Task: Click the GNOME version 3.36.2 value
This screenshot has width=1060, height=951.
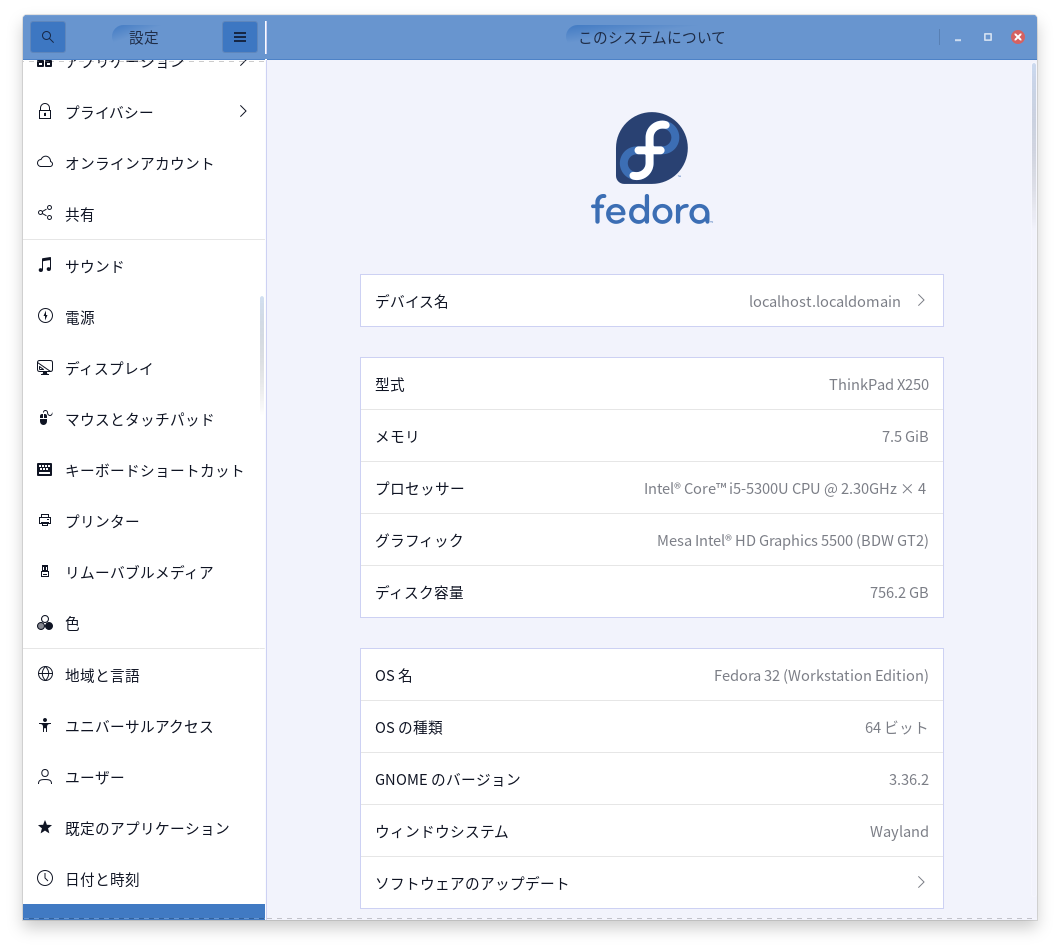Action: [x=908, y=779]
